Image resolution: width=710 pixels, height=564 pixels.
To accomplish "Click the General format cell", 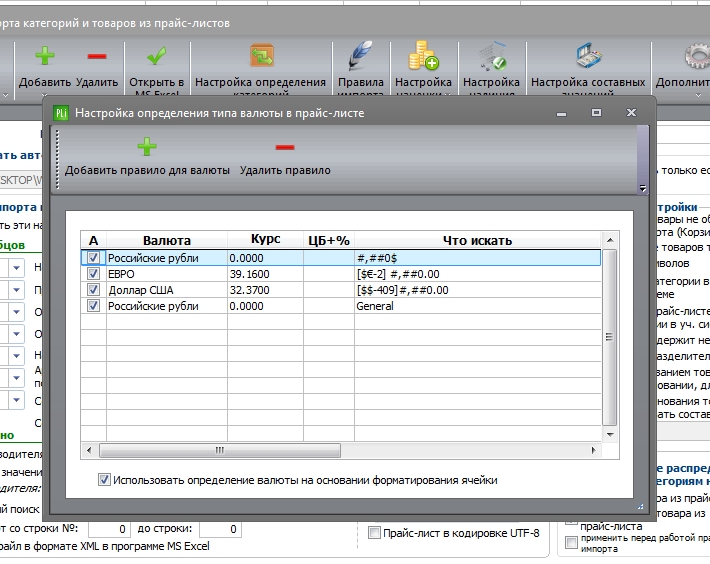I will pos(478,306).
